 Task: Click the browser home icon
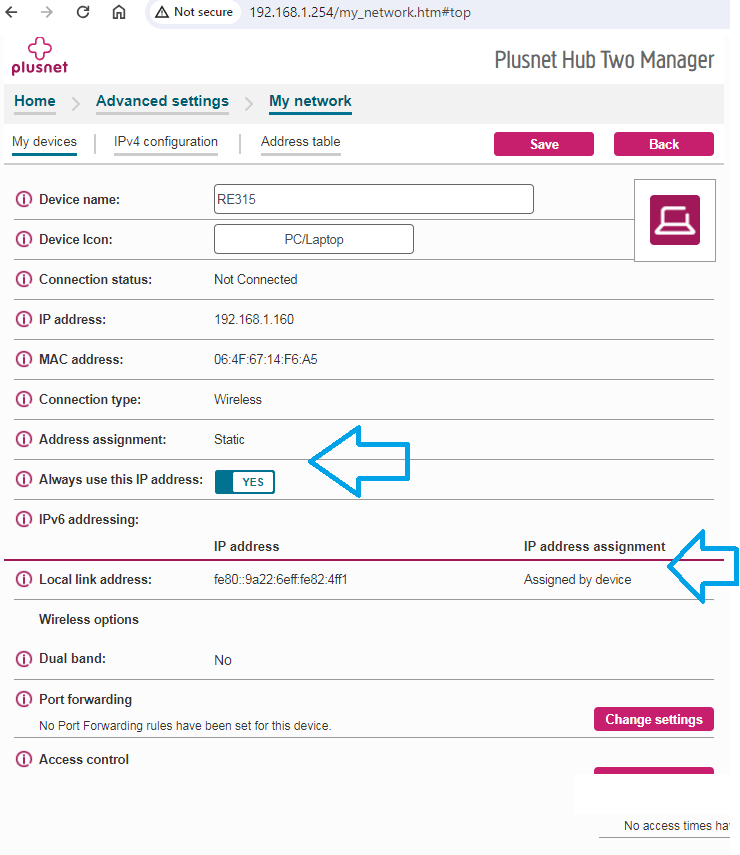(x=119, y=13)
